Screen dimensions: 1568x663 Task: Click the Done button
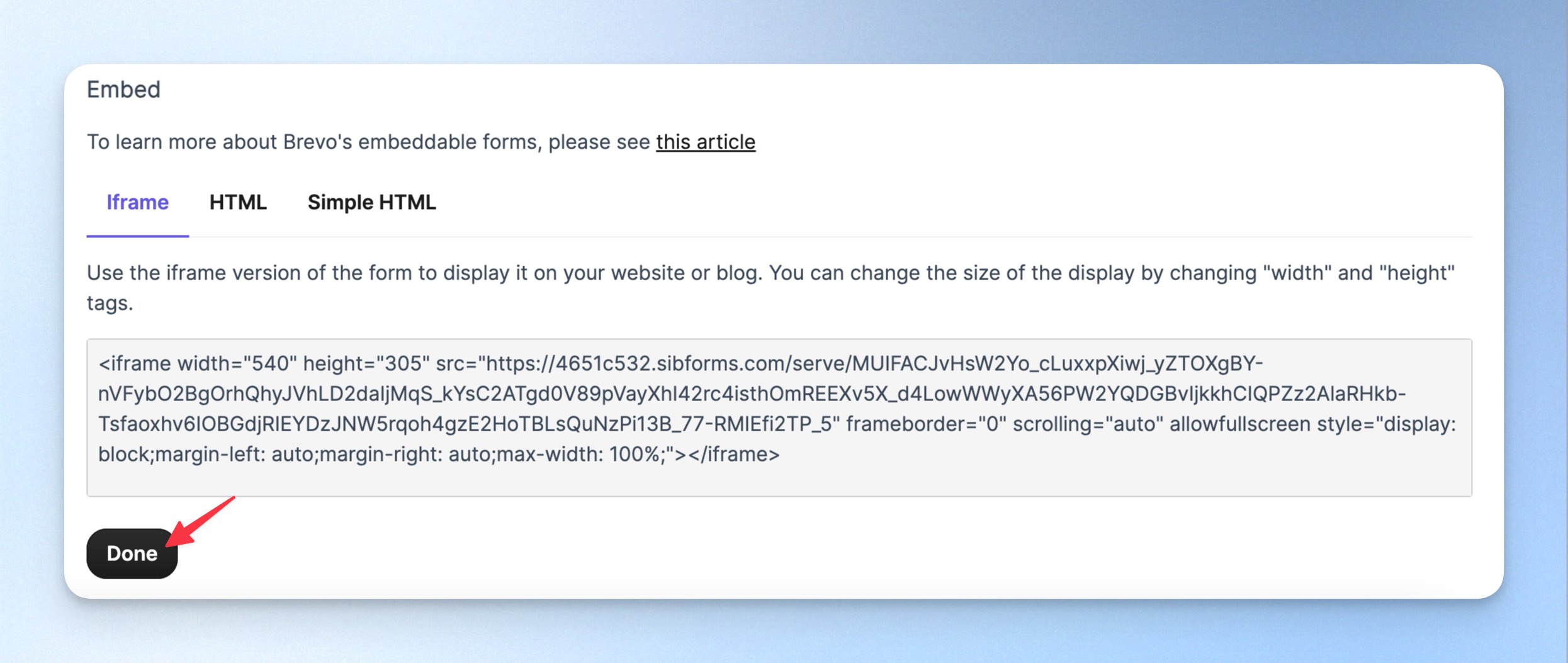click(132, 553)
